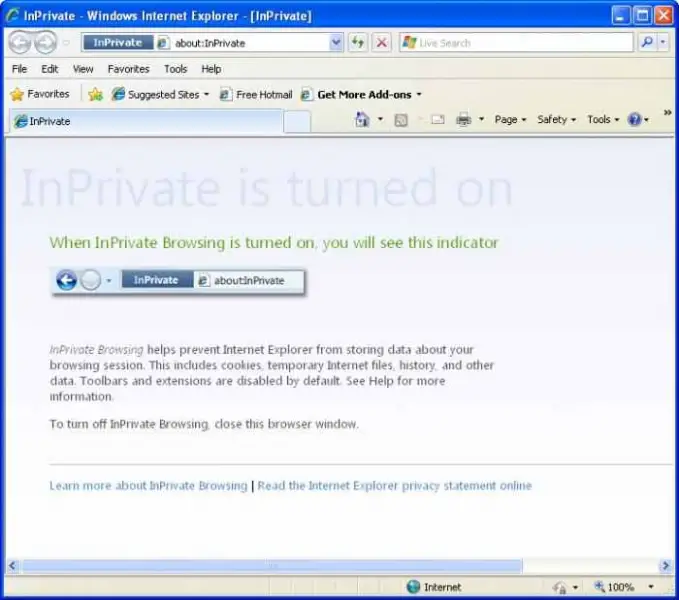679x600 pixels.
Task: Click the Read Mail icon
Action: 437,119
